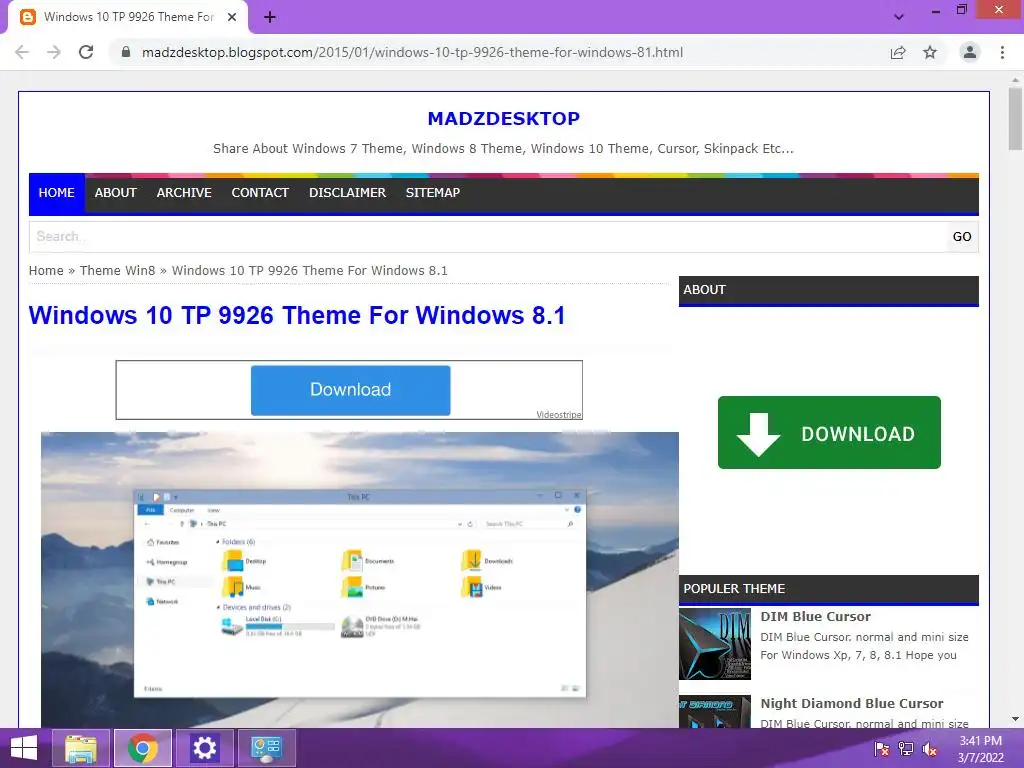Click the address bar URL
The width and height of the screenshot is (1024, 768).
[412, 52]
